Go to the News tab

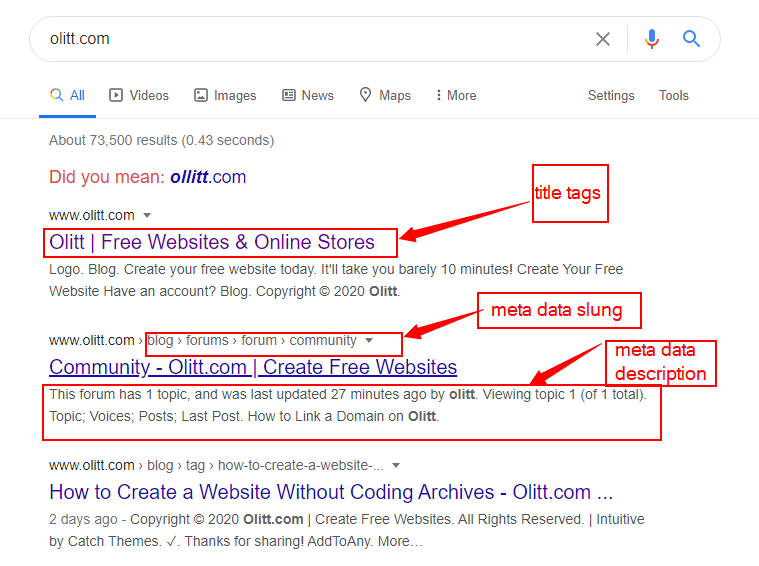click(x=307, y=96)
